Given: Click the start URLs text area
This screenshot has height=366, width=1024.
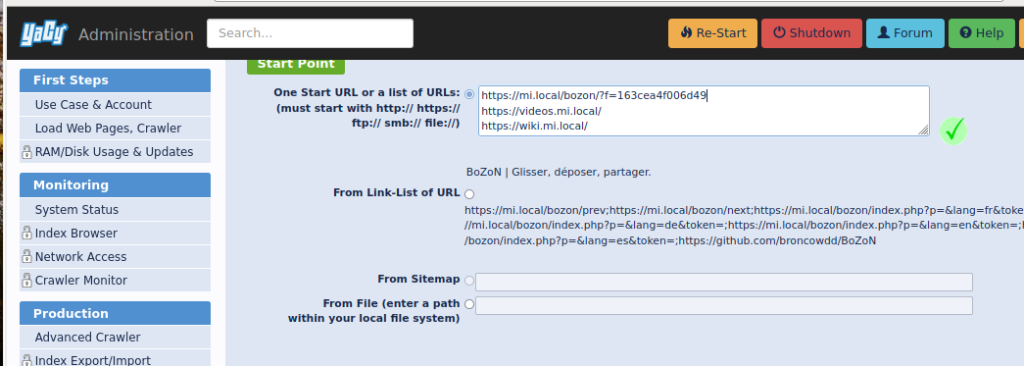Looking at the screenshot, I should pyautogui.click(x=703, y=110).
